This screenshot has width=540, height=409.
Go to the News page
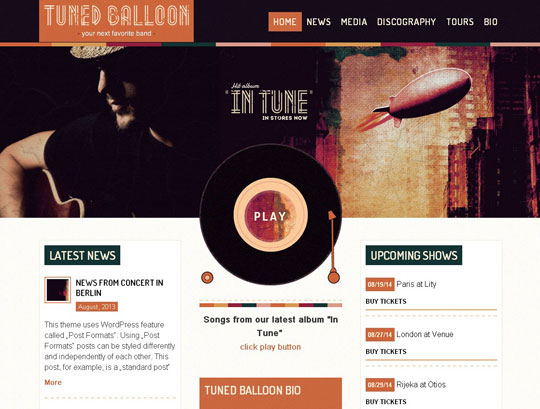click(x=319, y=22)
